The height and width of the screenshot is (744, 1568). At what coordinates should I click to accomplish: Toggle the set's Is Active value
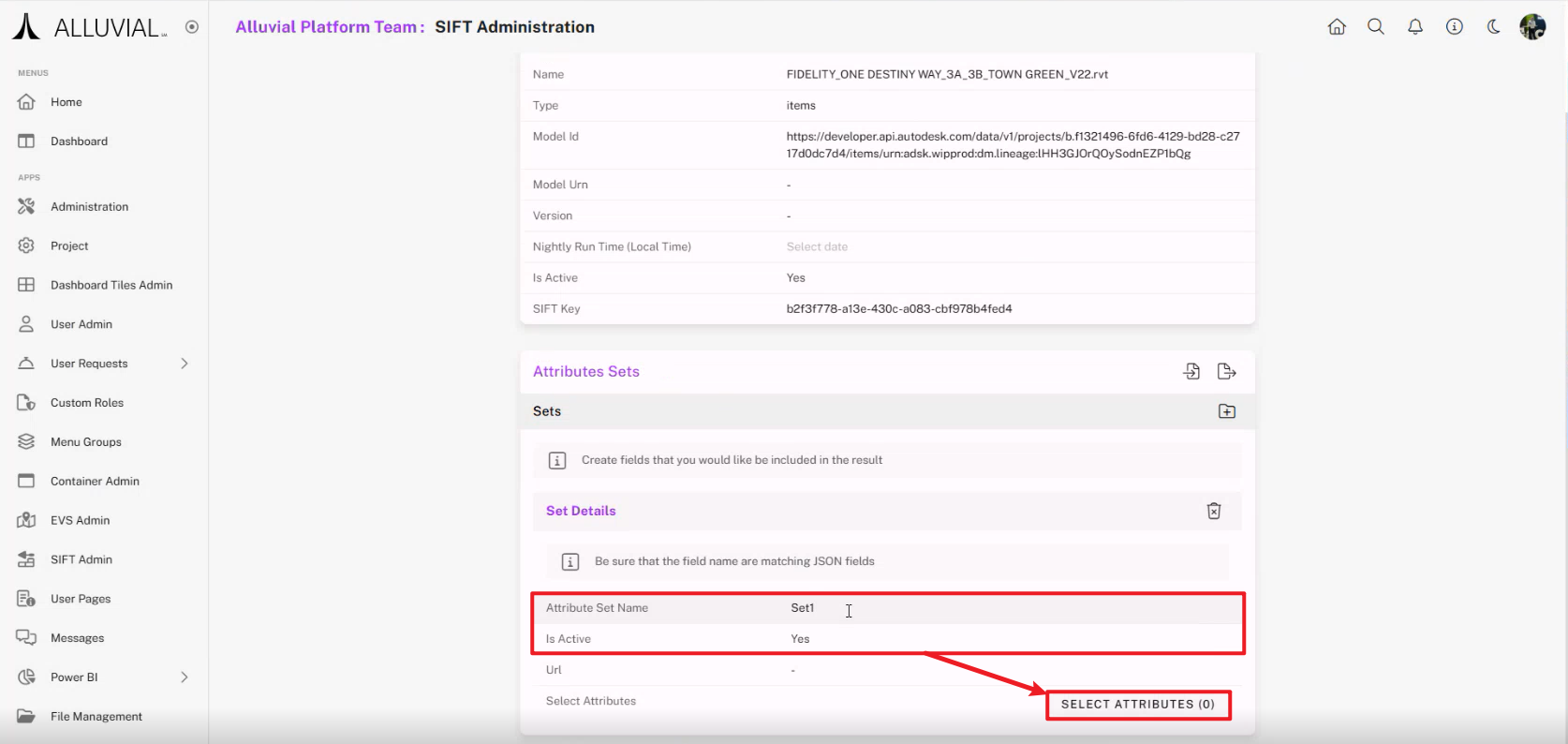[x=800, y=639]
